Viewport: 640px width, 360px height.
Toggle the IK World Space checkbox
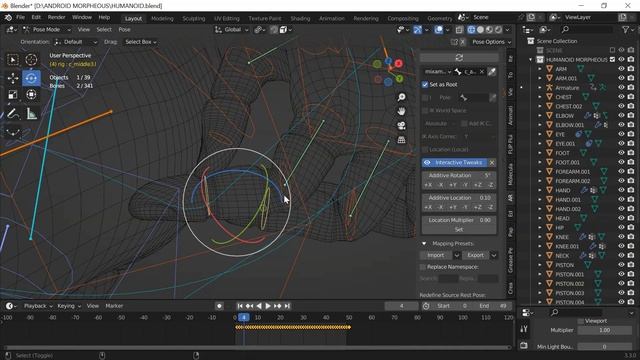pos(425,111)
